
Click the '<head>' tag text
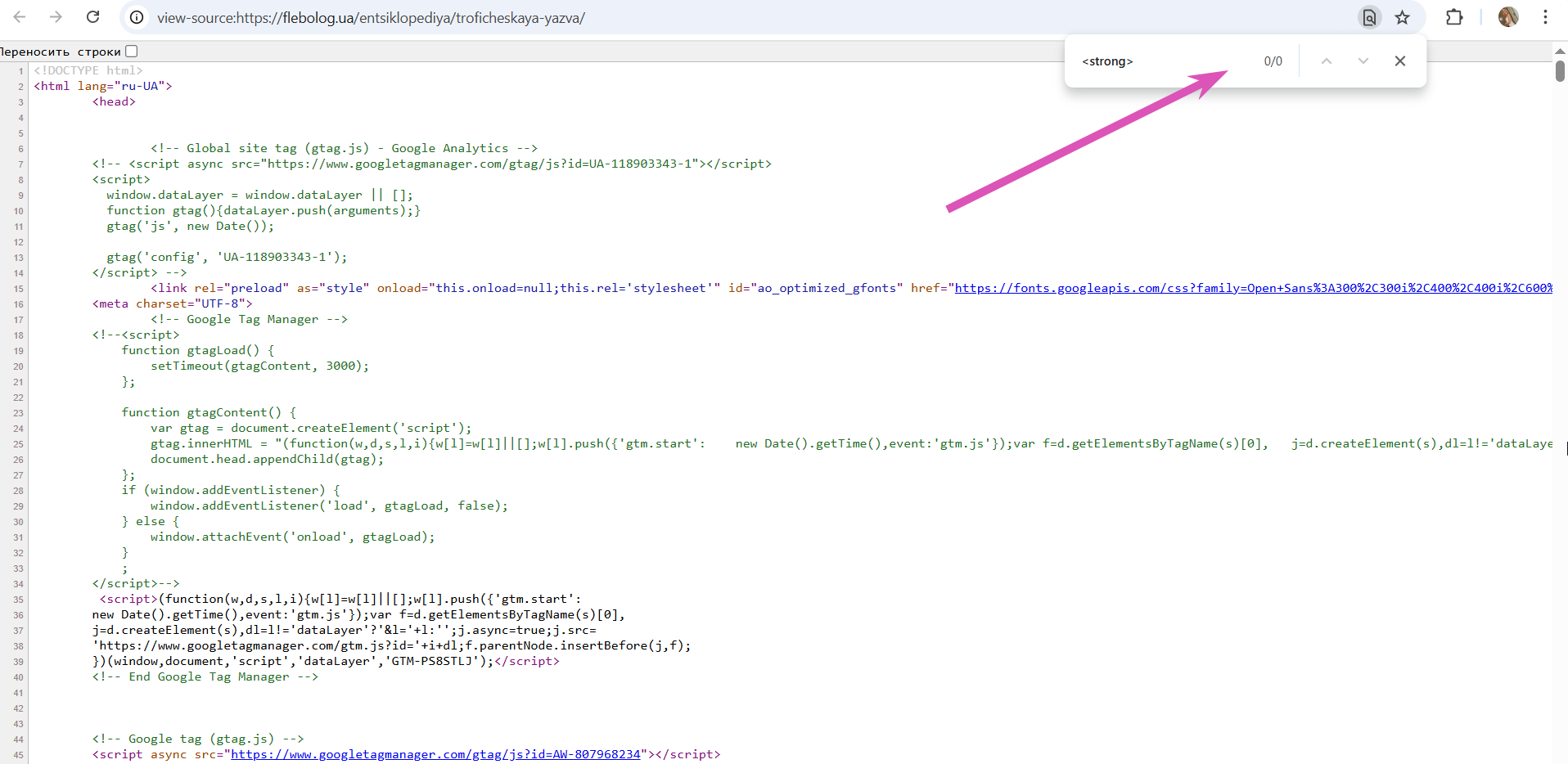(x=114, y=101)
